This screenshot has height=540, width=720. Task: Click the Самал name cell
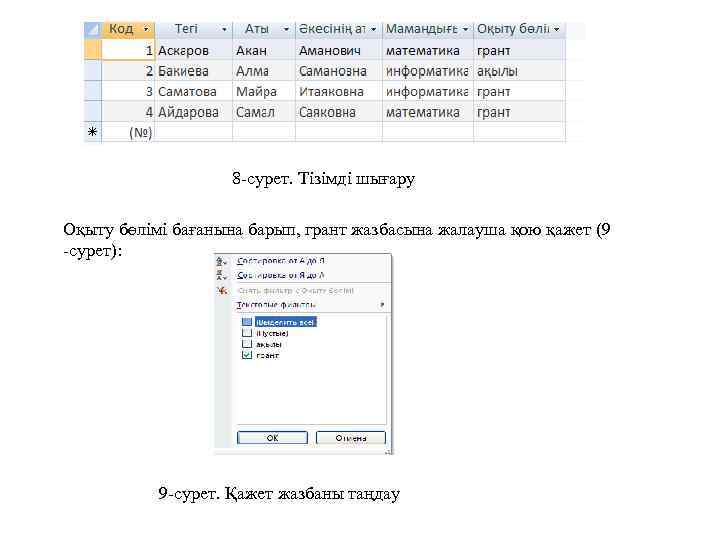(264, 112)
